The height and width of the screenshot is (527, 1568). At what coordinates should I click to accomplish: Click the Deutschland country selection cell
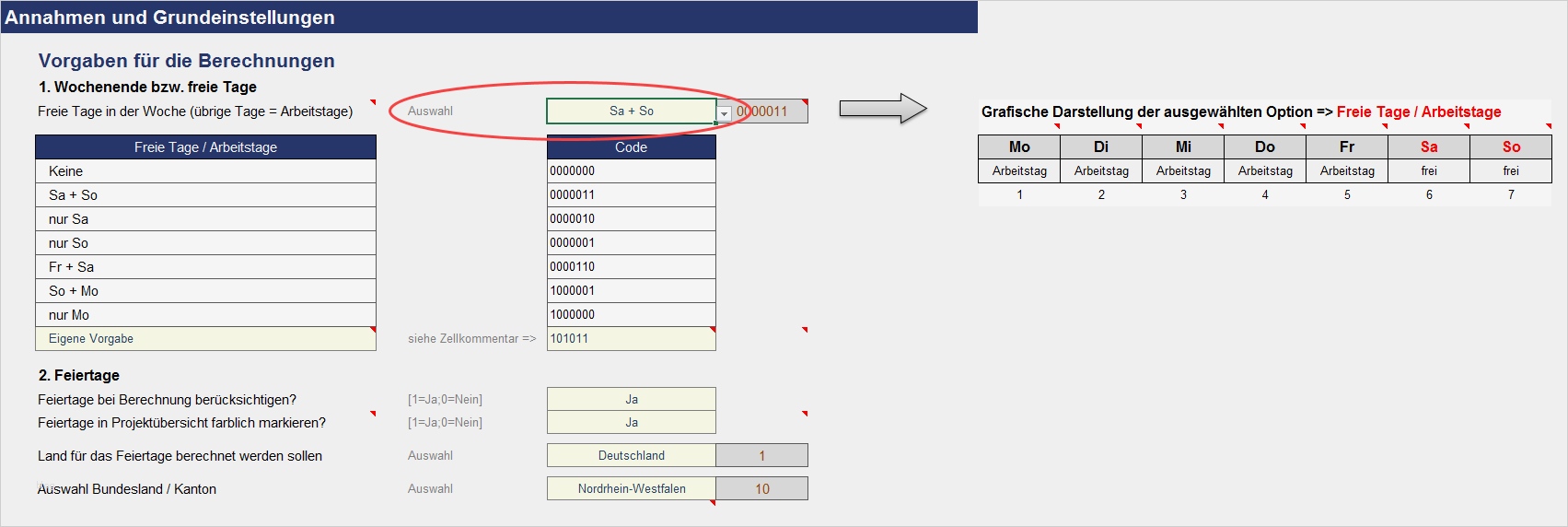coord(631,455)
